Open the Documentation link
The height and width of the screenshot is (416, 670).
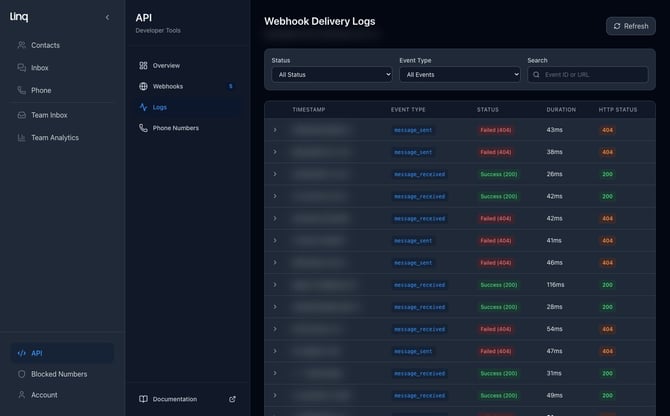click(x=174, y=399)
